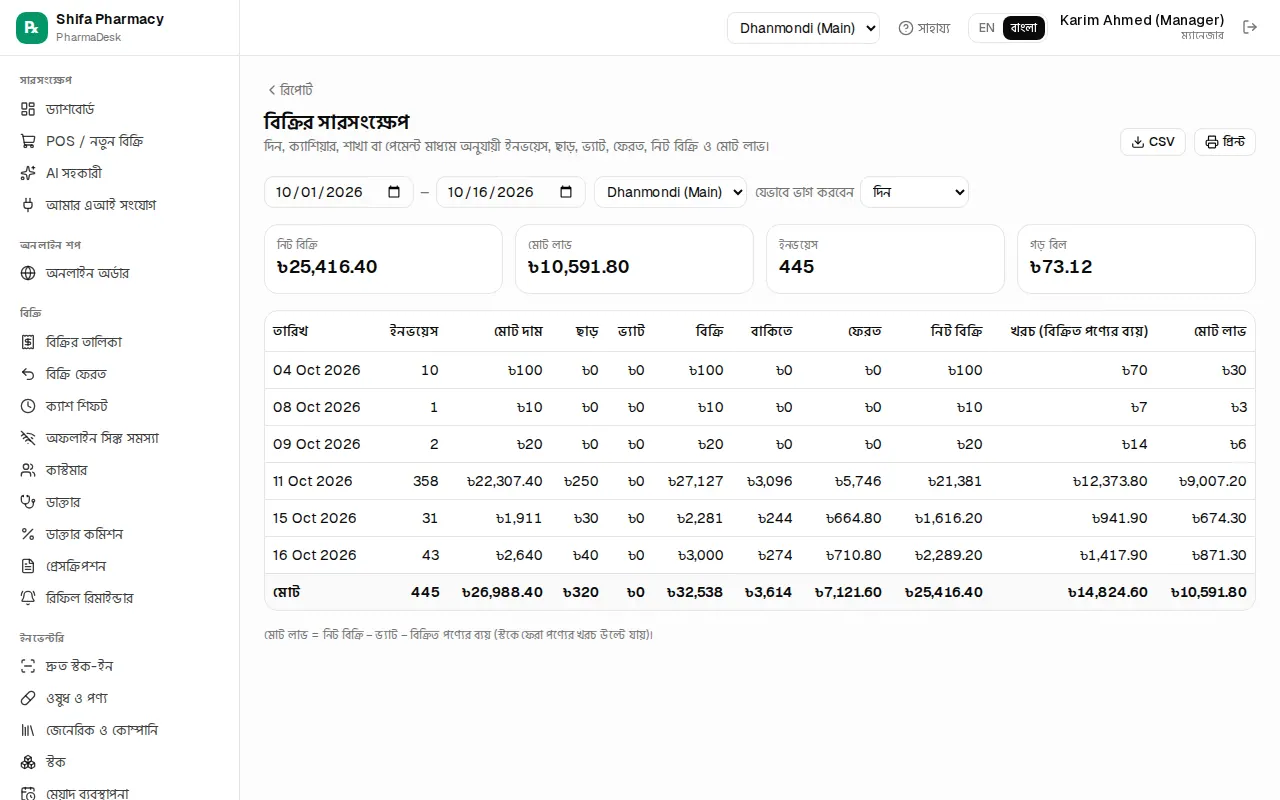Open অনলাইন অর্ডার globe icon

pos(28,273)
